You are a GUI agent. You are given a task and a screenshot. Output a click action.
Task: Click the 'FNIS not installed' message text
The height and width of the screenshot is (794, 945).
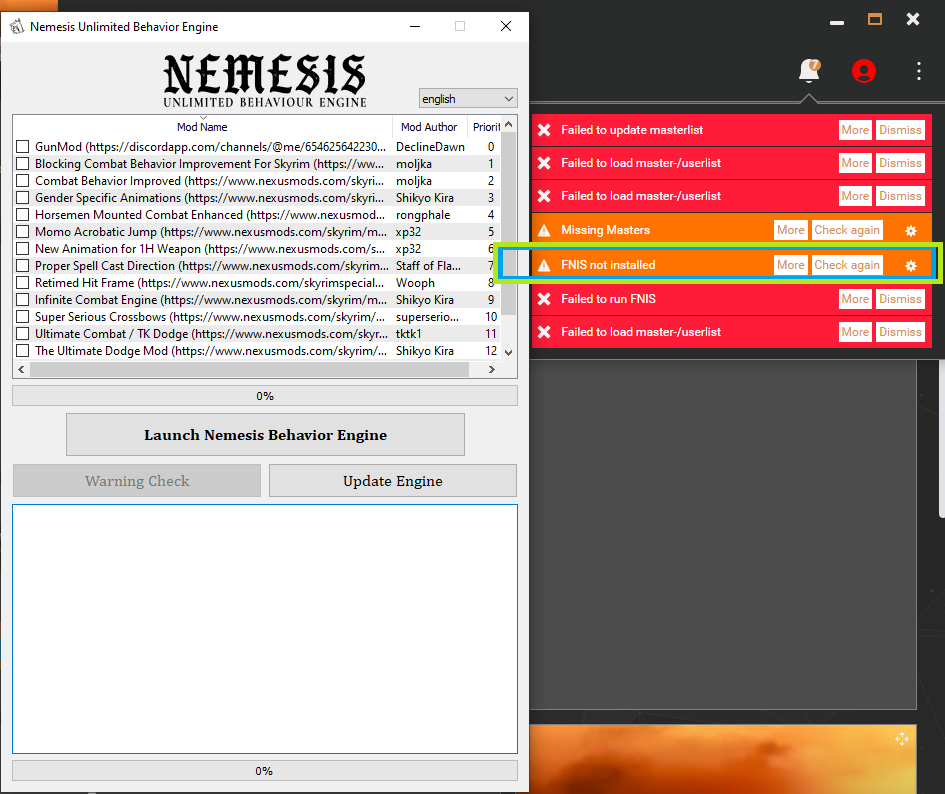tap(608, 265)
